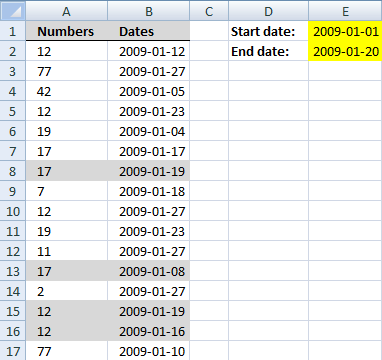The image size is (382, 360).
Task: Click the cell containing 42
Action: (67, 91)
